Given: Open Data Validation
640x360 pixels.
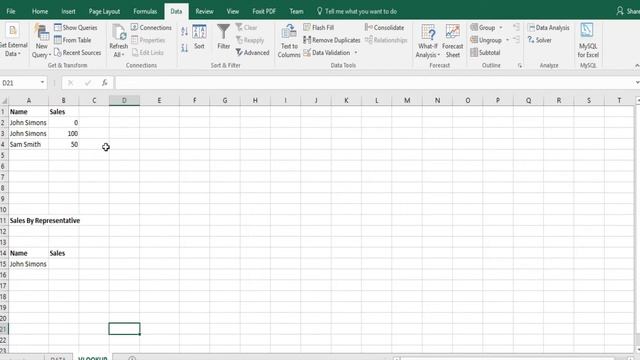Looking at the screenshot, I should [327, 53].
